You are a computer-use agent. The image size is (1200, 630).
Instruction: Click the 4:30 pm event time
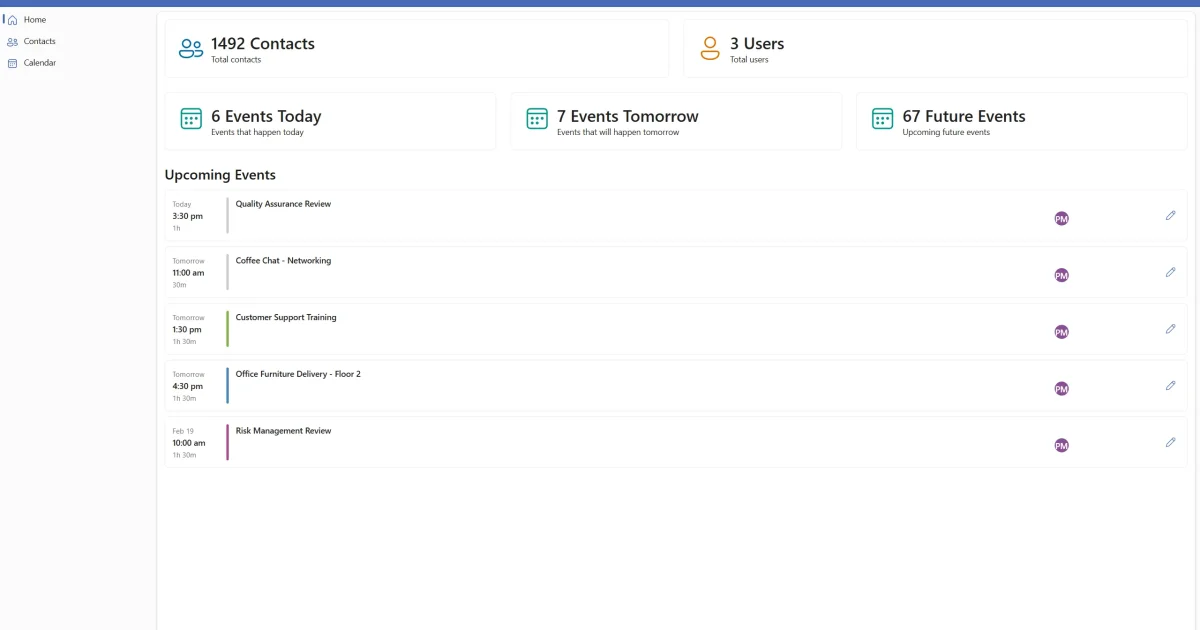[187, 386]
